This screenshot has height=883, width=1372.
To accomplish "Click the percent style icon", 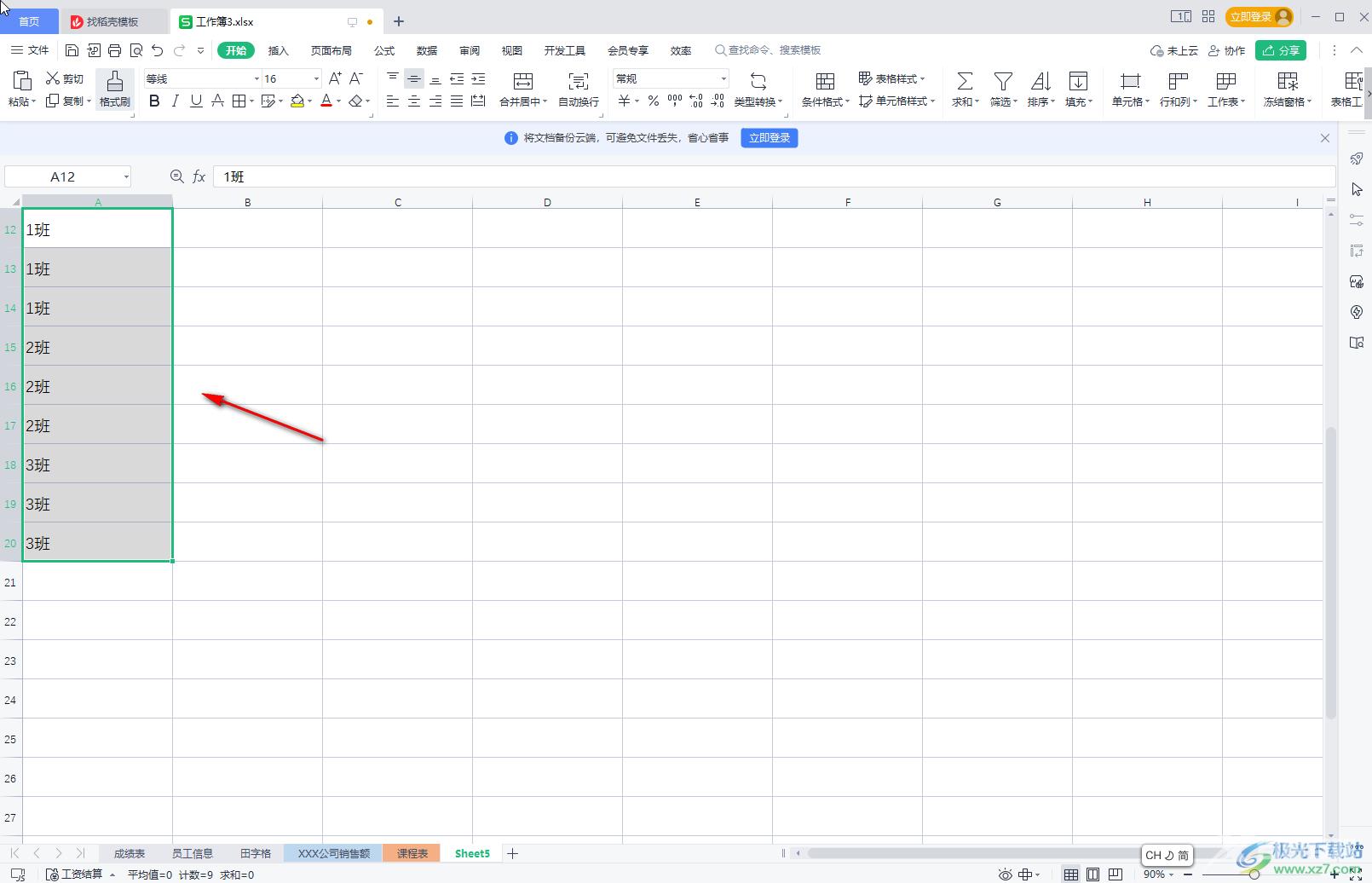I will click(653, 101).
